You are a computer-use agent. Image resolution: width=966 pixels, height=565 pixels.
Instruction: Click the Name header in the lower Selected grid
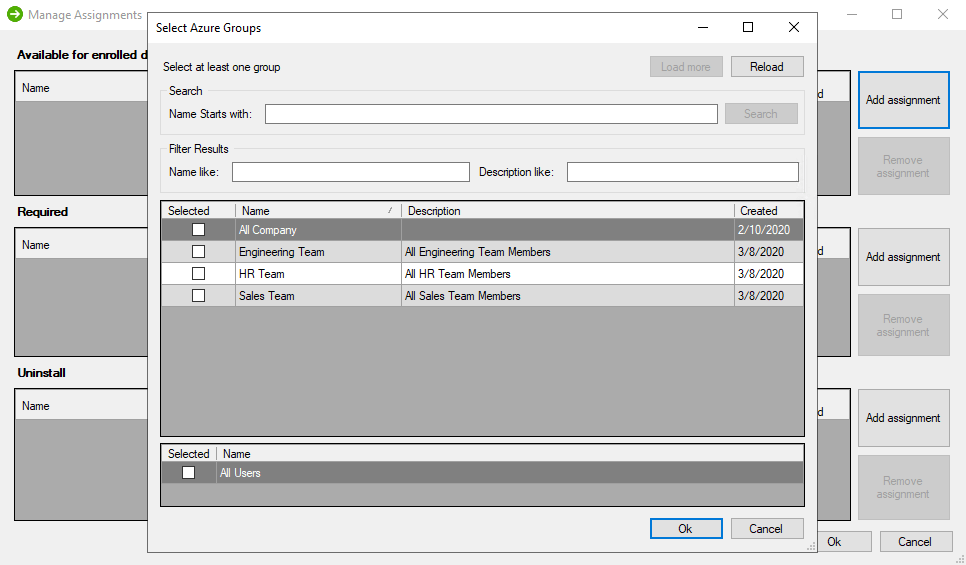pos(510,453)
